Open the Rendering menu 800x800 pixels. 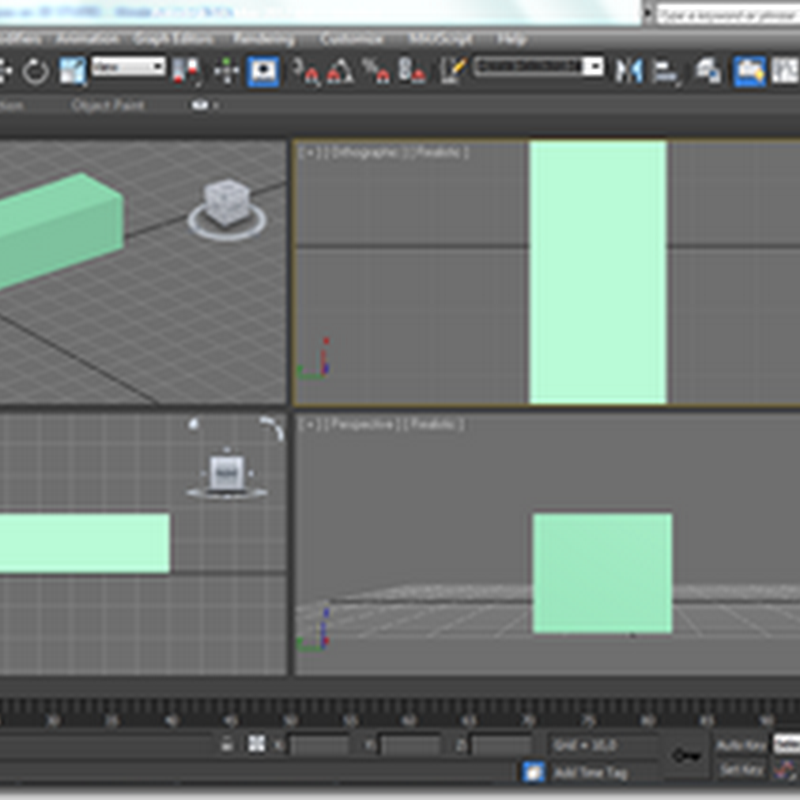(x=264, y=39)
